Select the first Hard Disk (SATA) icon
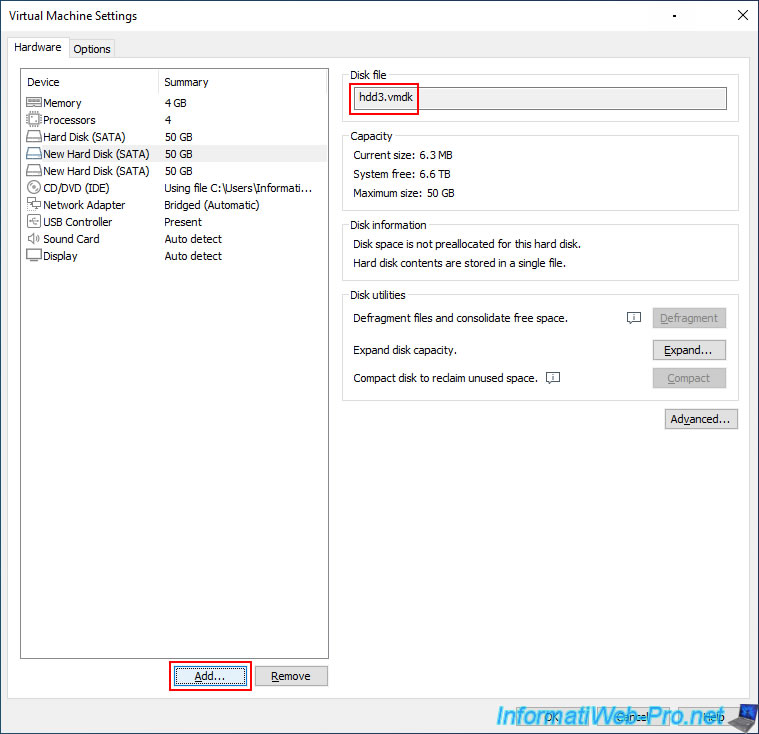The image size is (759, 734). 33,137
